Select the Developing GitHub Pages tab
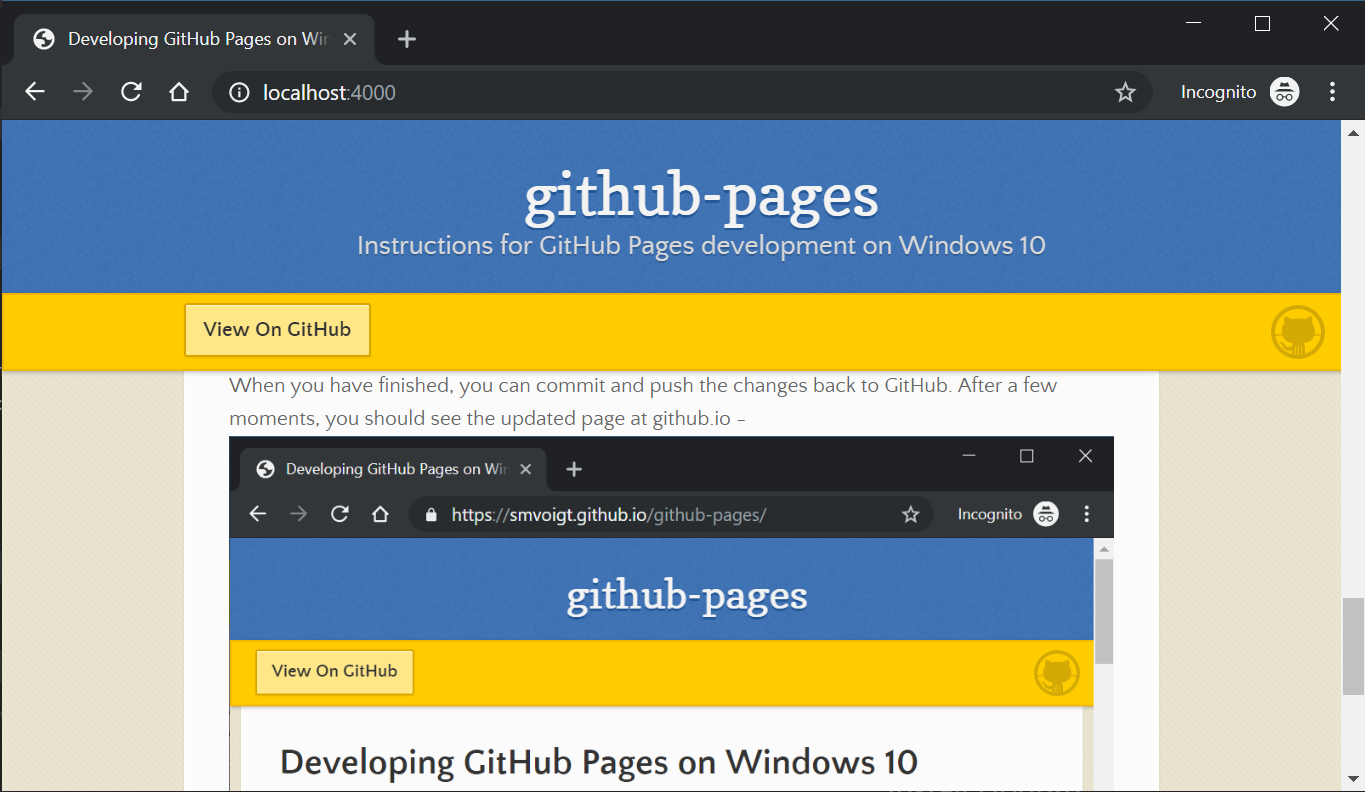The image size is (1365, 792). point(194,39)
